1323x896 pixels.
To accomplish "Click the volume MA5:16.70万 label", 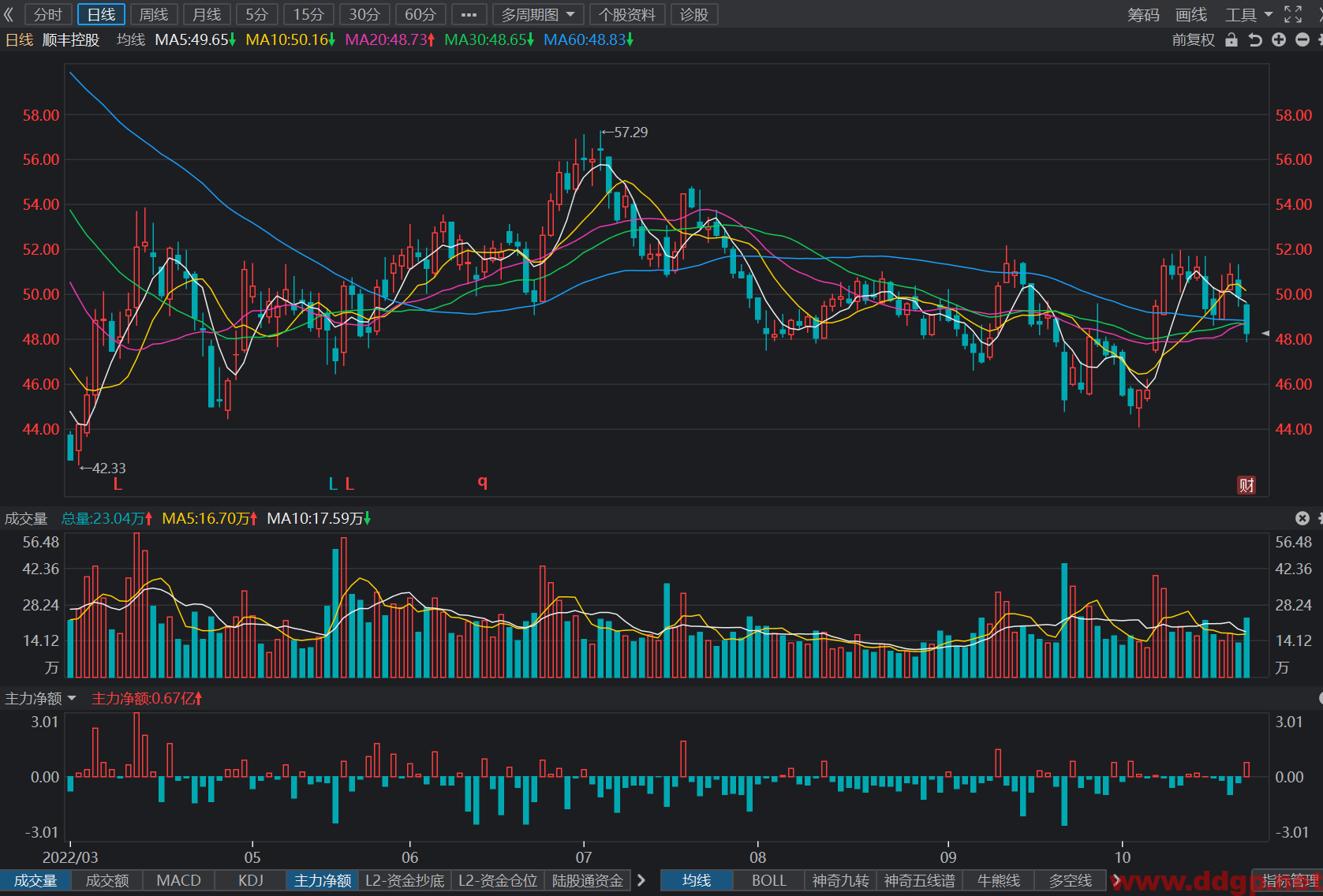I will (209, 518).
